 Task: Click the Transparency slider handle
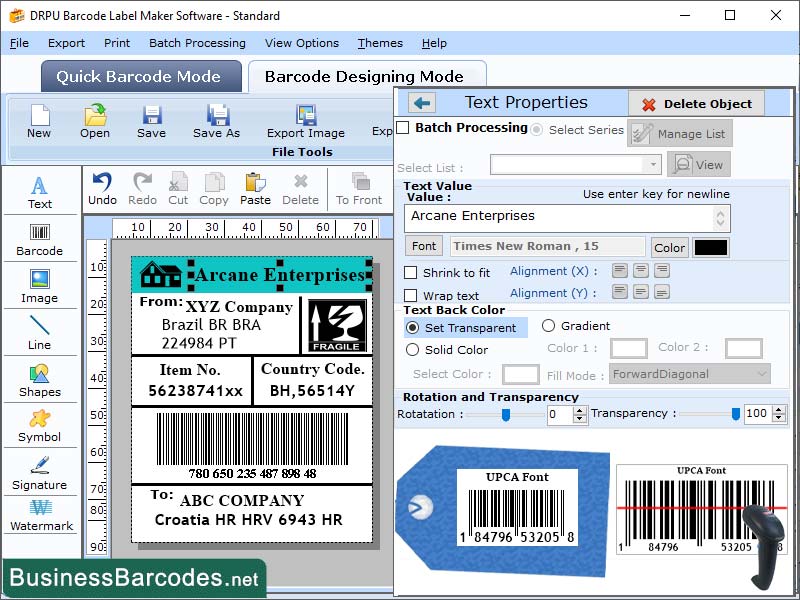tap(736, 413)
